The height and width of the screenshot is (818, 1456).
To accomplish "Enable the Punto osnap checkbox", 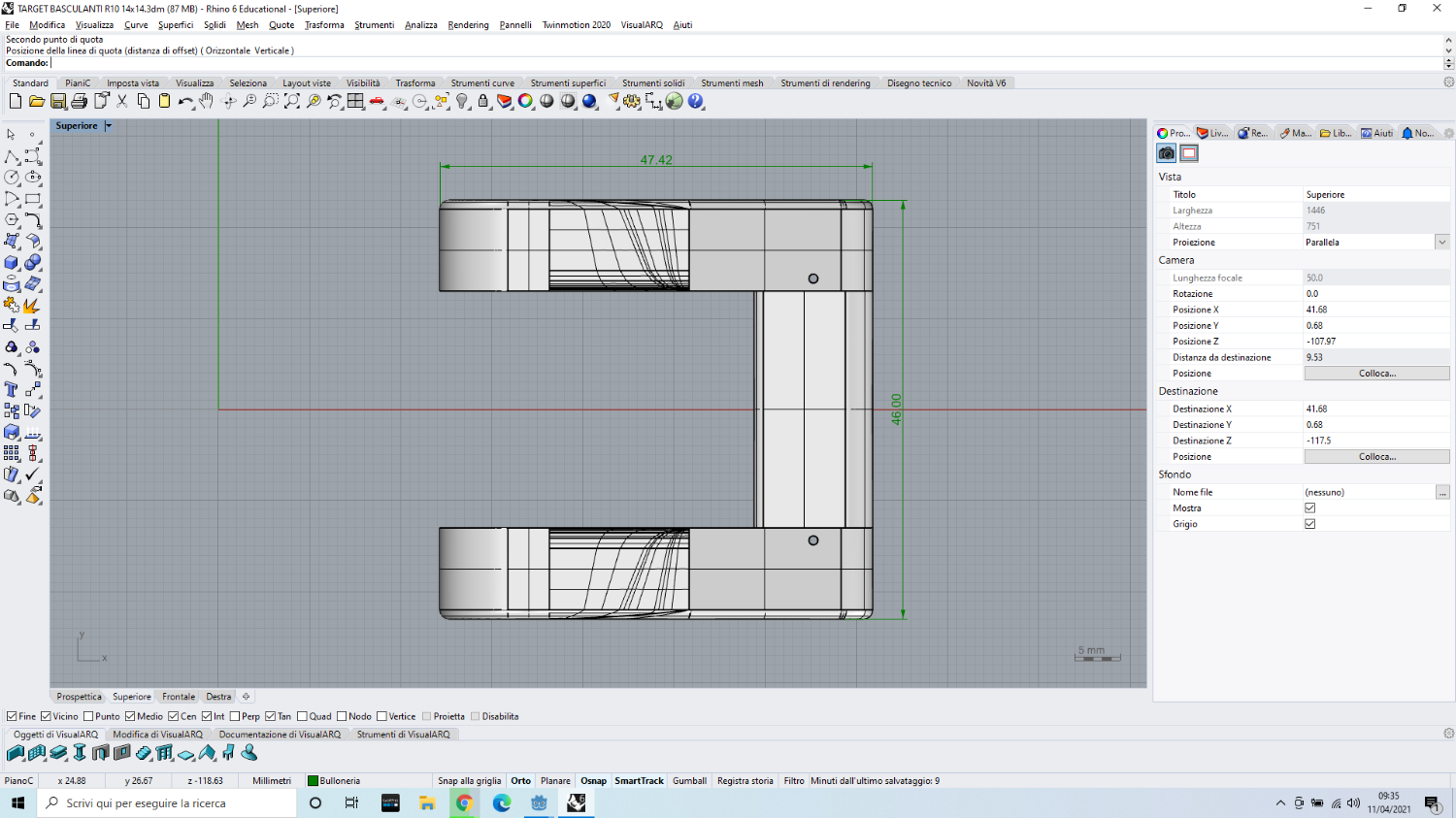I will click(x=89, y=717).
